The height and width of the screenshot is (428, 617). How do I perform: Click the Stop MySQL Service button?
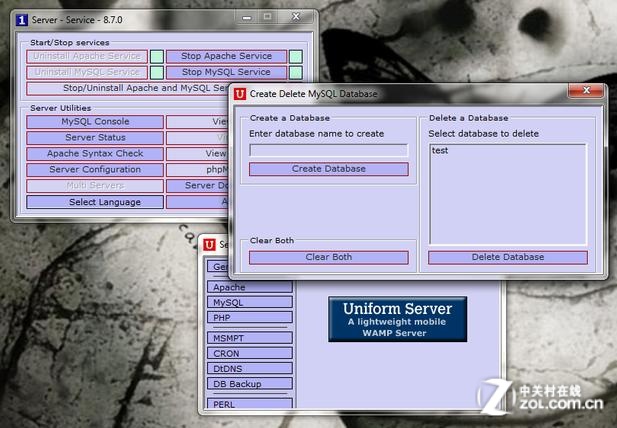226,72
